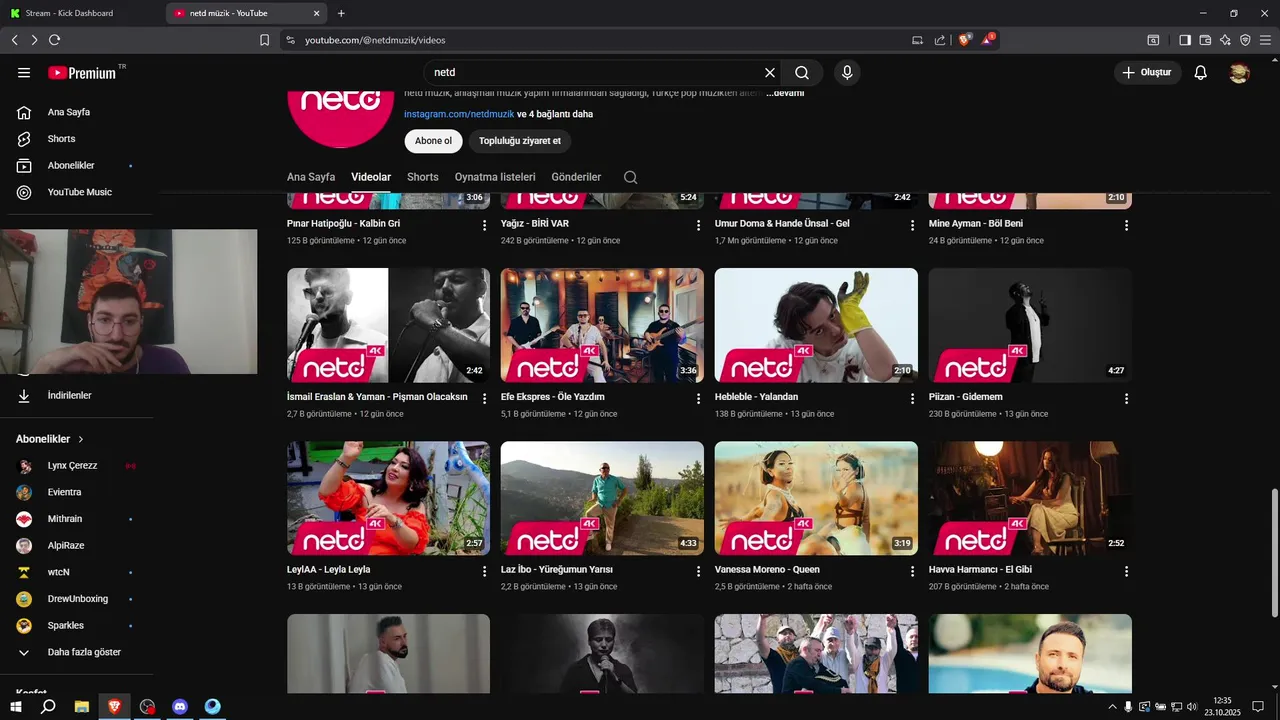Viewport: 1280px width, 720px height.
Task: Open options for Havva Harmancı - El Gibi
Action: tap(1127, 571)
